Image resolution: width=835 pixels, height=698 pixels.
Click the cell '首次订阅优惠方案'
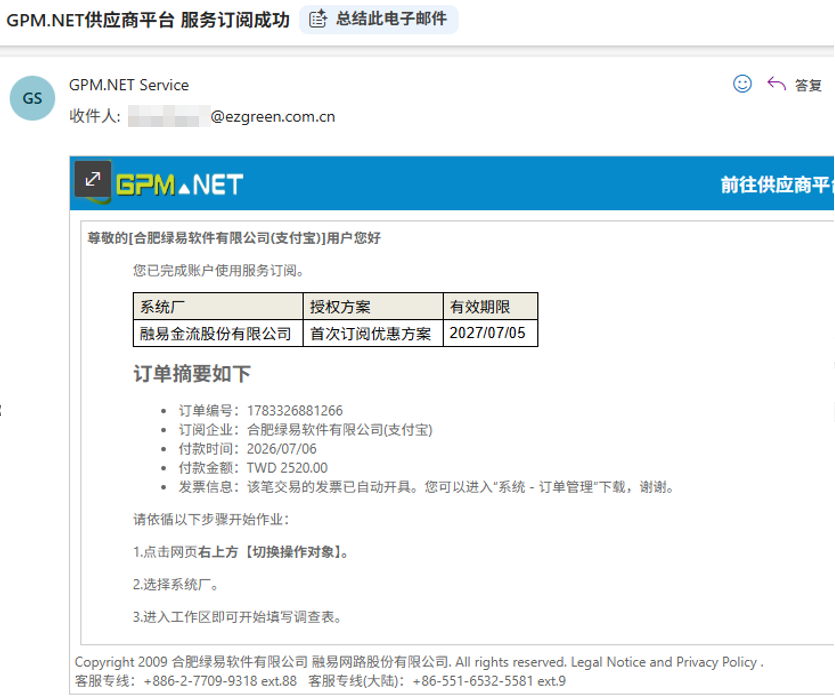click(373, 333)
